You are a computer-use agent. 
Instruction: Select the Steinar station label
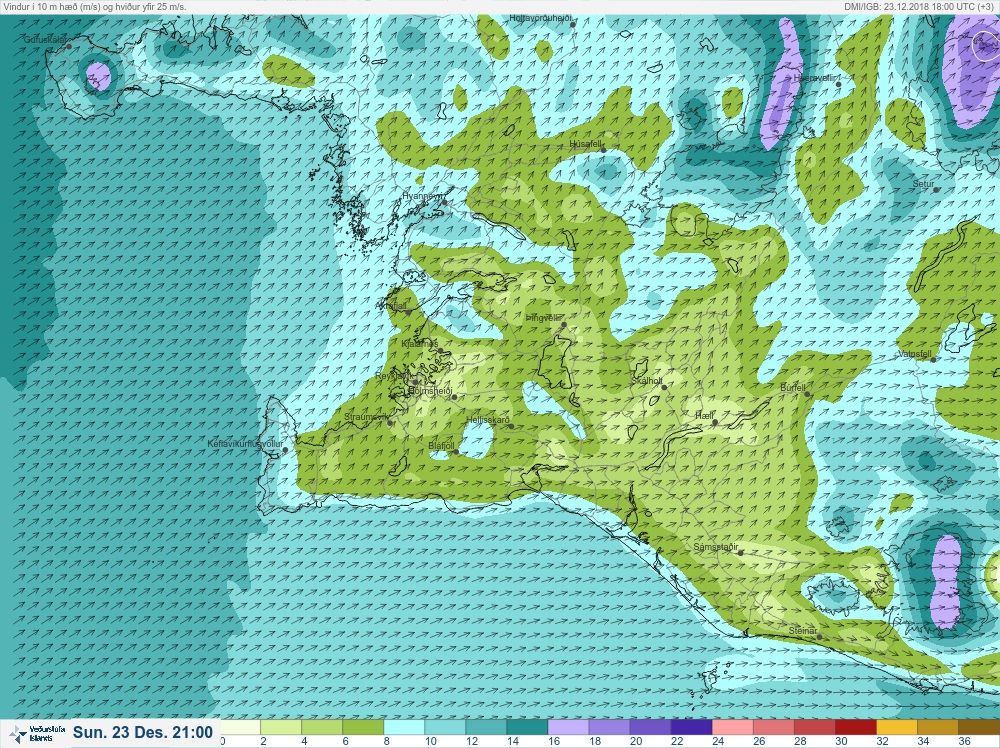802,631
